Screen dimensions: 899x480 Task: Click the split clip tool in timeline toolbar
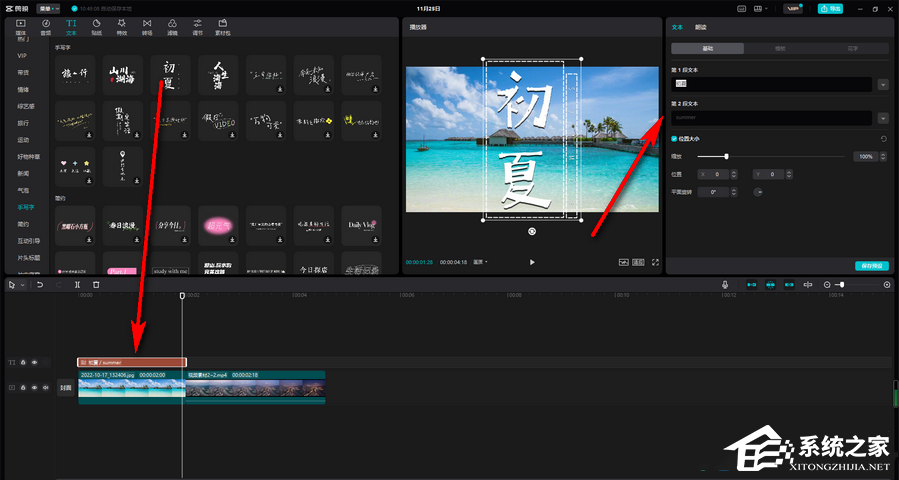click(x=77, y=285)
